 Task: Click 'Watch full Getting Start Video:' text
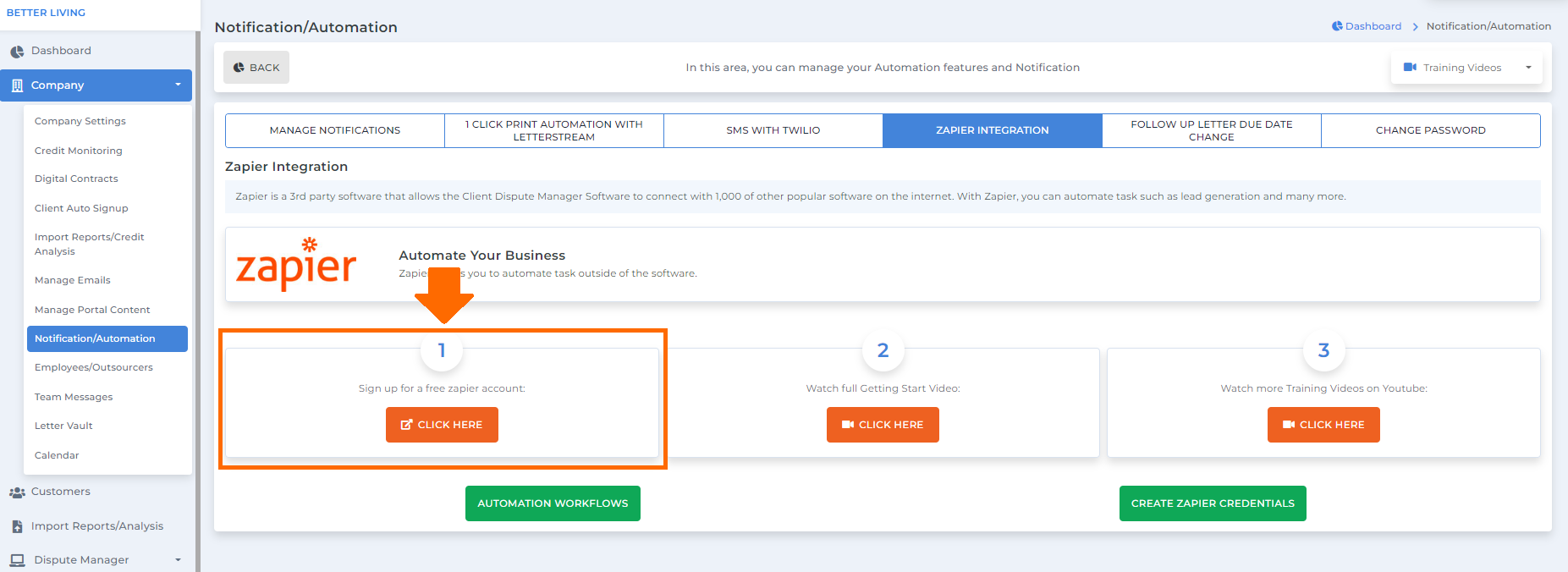pos(883,388)
